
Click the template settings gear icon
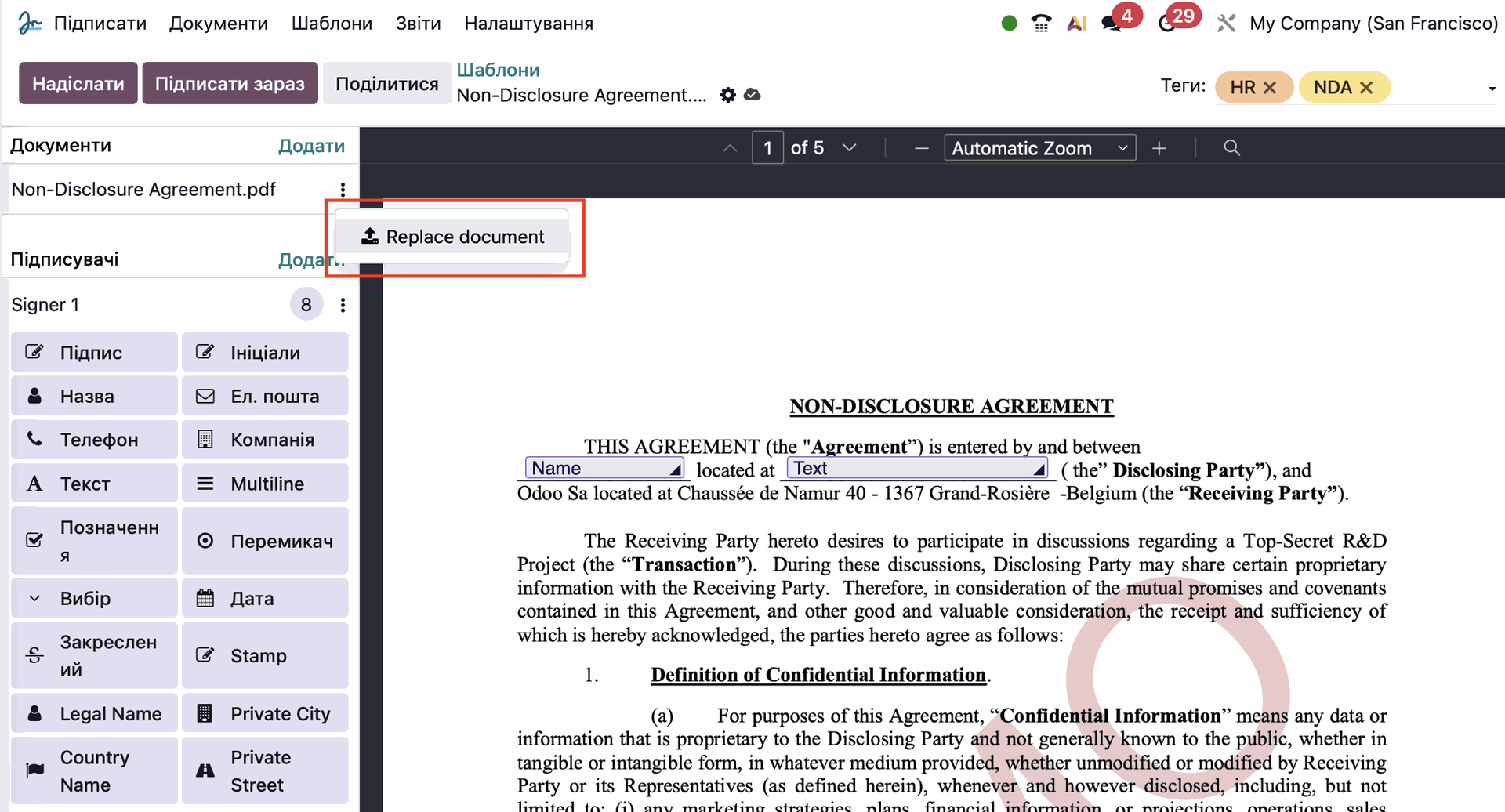click(x=727, y=95)
